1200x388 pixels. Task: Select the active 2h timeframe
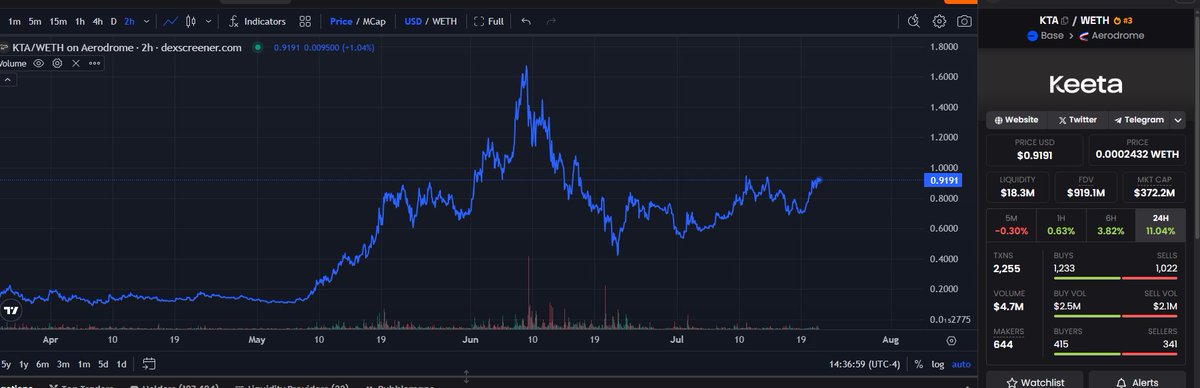click(x=130, y=20)
